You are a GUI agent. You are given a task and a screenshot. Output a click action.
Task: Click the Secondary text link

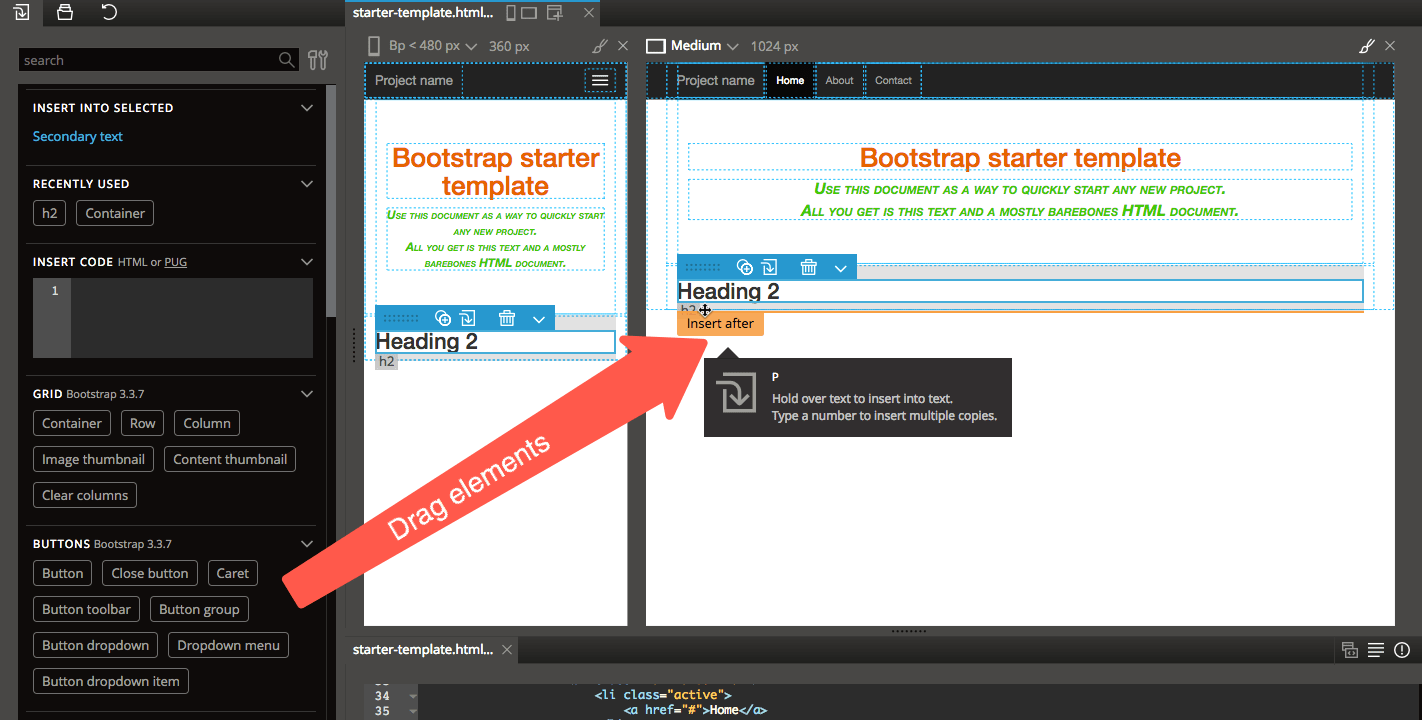pos(78,136)
